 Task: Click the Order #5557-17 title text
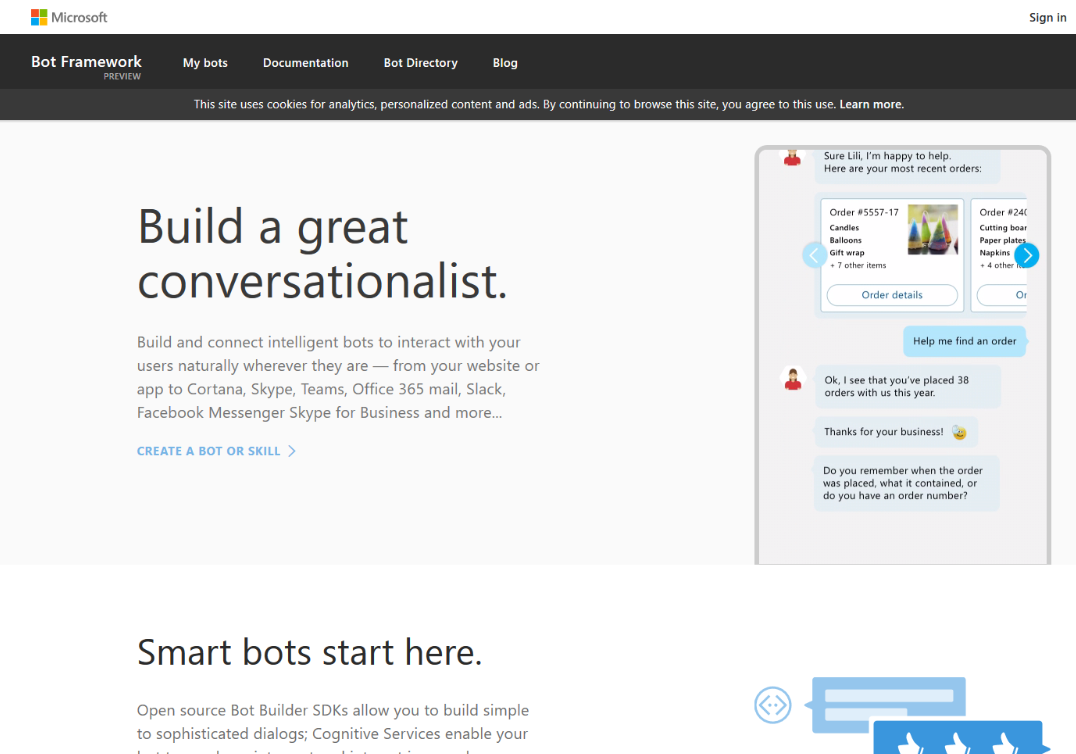(x=863, y=213)
